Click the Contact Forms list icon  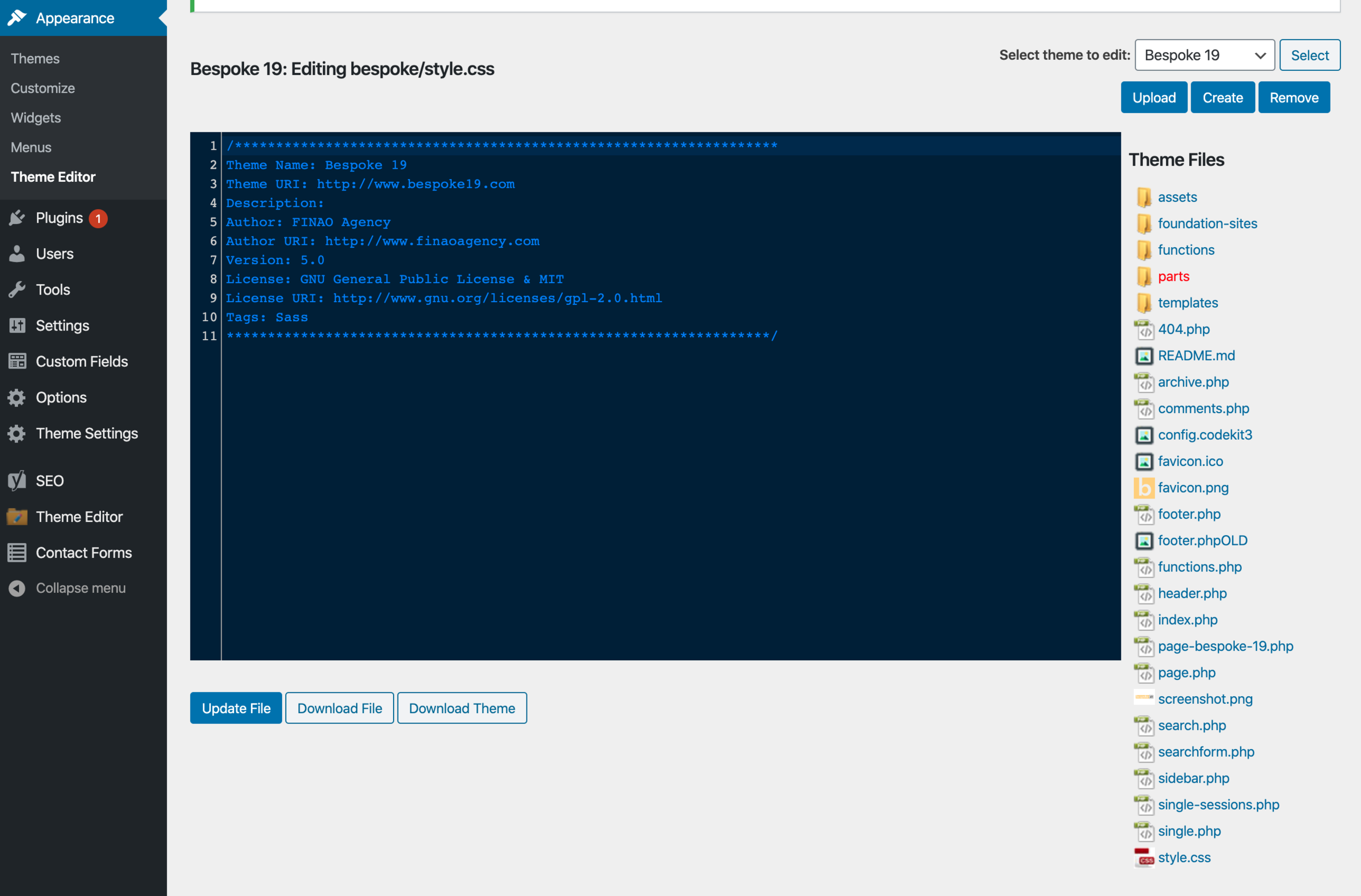tap(17, 553)
